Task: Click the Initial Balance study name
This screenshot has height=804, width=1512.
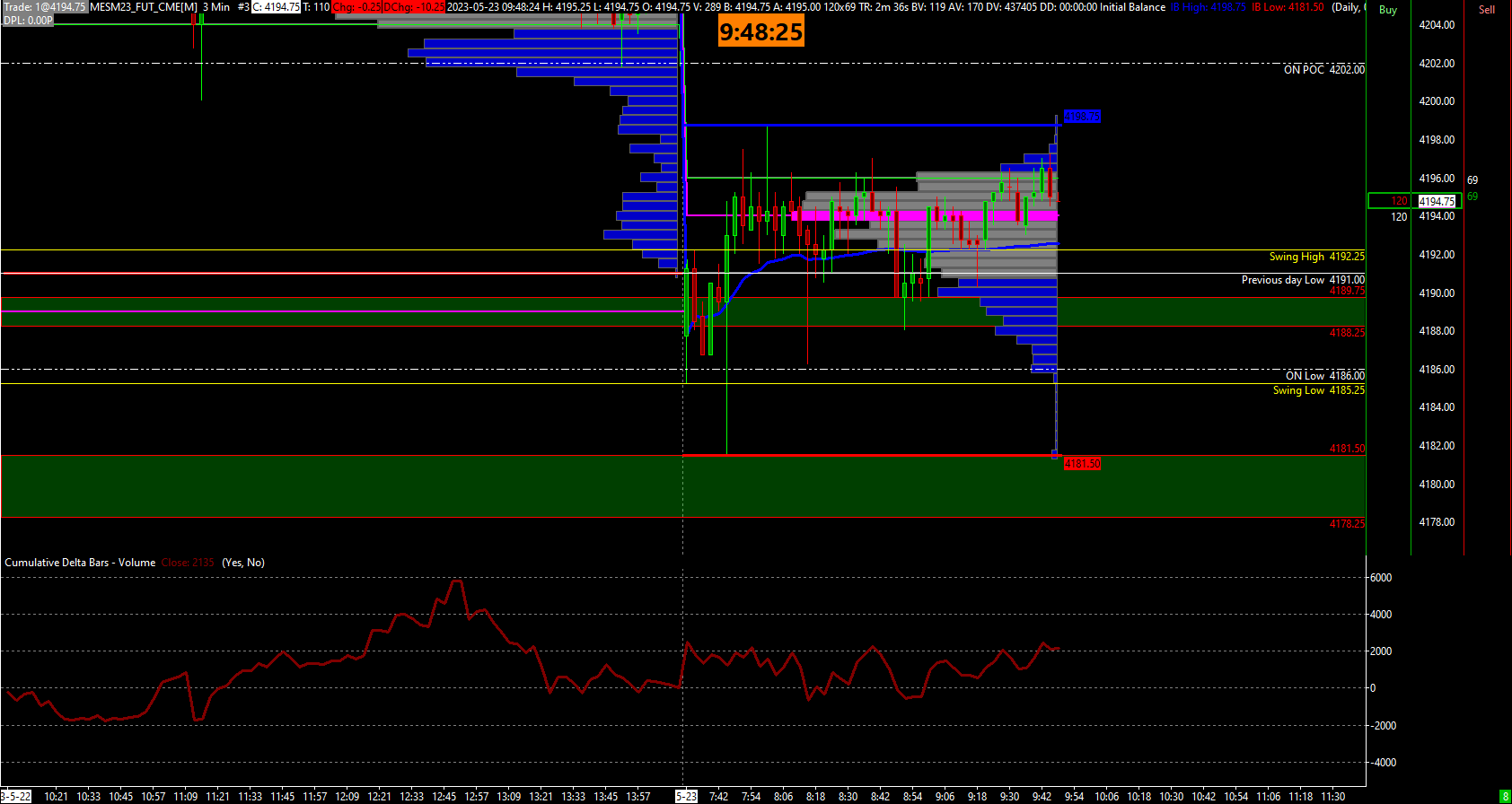Action: [x=1133, y=7]
